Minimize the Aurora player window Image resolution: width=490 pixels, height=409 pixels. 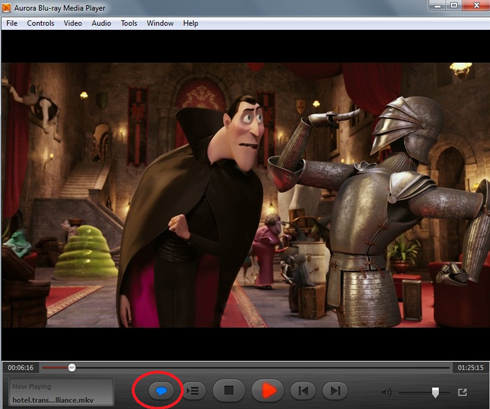point(438,5)
